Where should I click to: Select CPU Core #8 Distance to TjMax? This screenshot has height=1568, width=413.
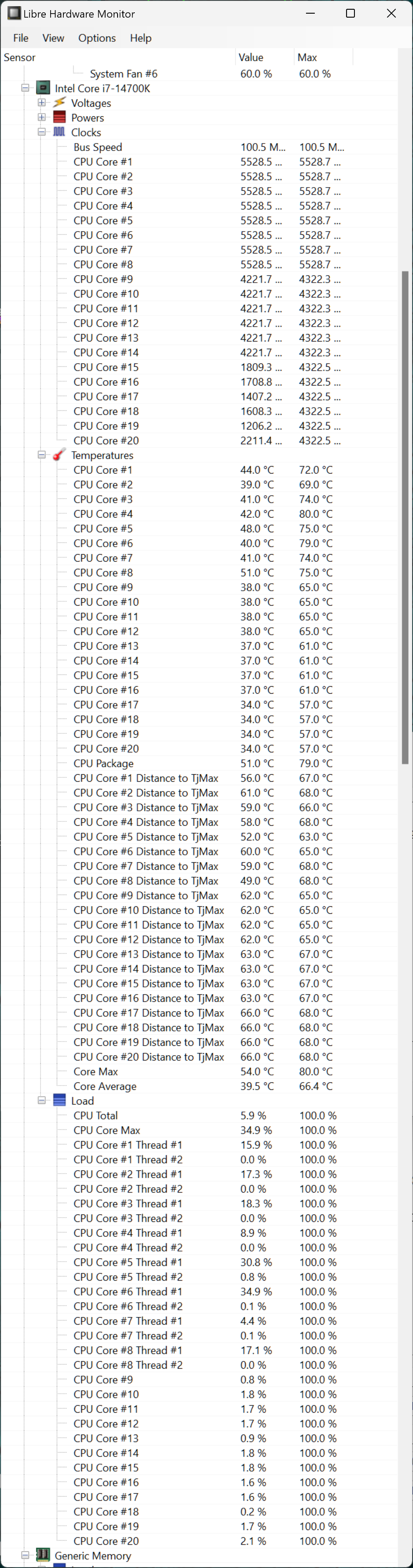point(199,881)
